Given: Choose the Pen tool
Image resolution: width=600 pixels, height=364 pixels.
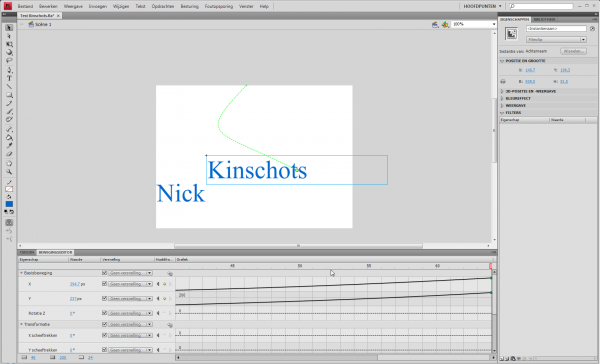Looking at the screenshot, I should tap(9, 70).
